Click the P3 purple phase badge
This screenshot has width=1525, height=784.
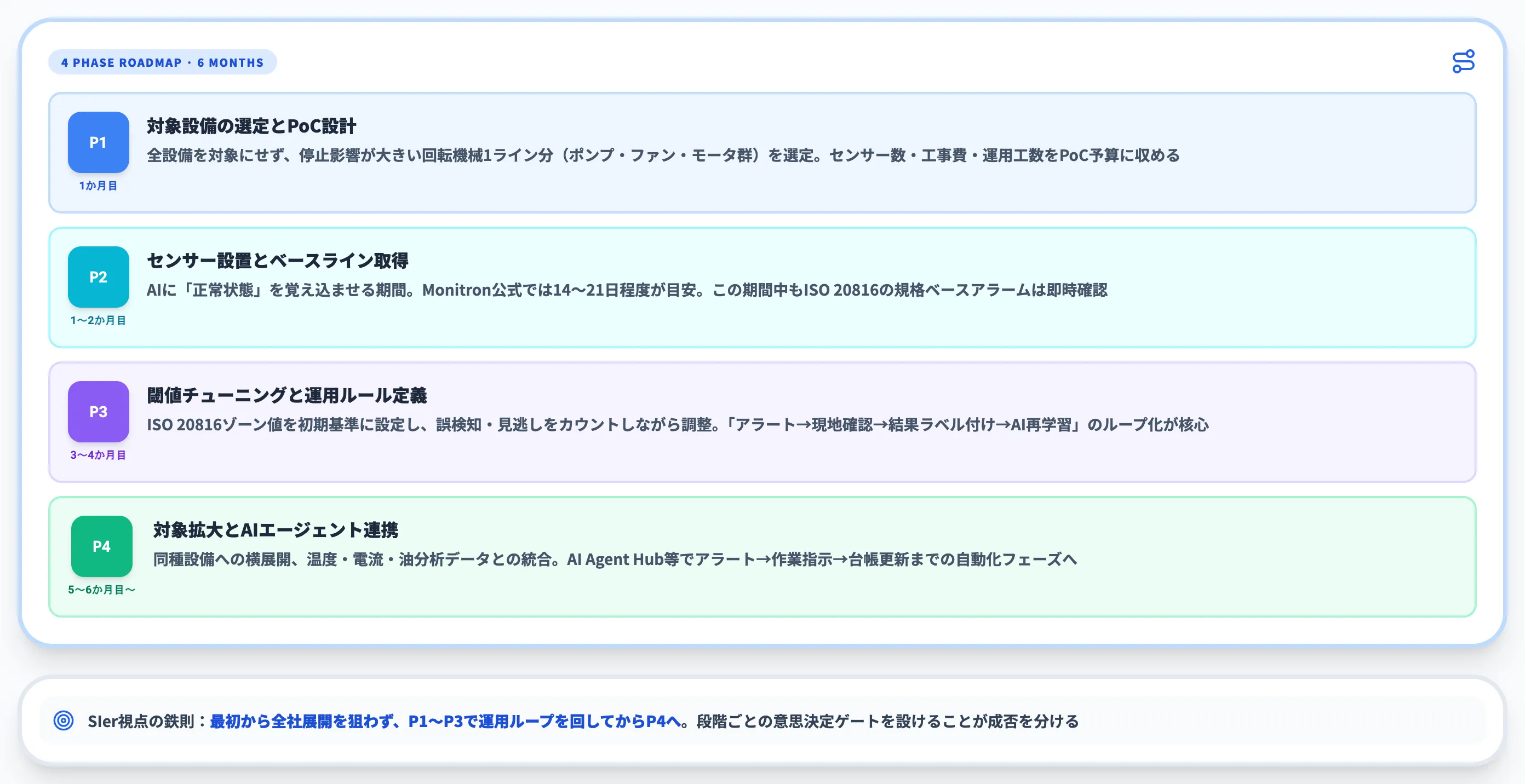click(98, 412)
